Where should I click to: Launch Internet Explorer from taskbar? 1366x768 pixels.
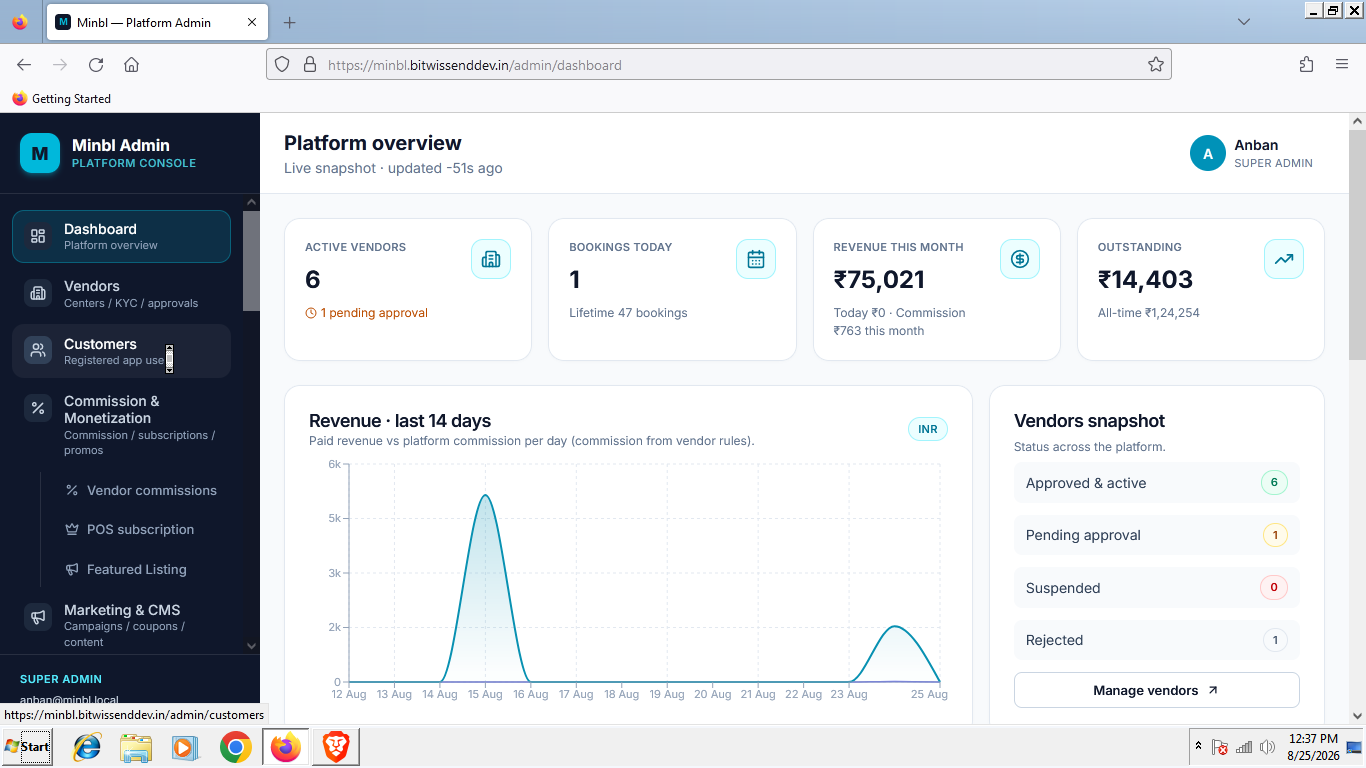[x=87, y=747]
